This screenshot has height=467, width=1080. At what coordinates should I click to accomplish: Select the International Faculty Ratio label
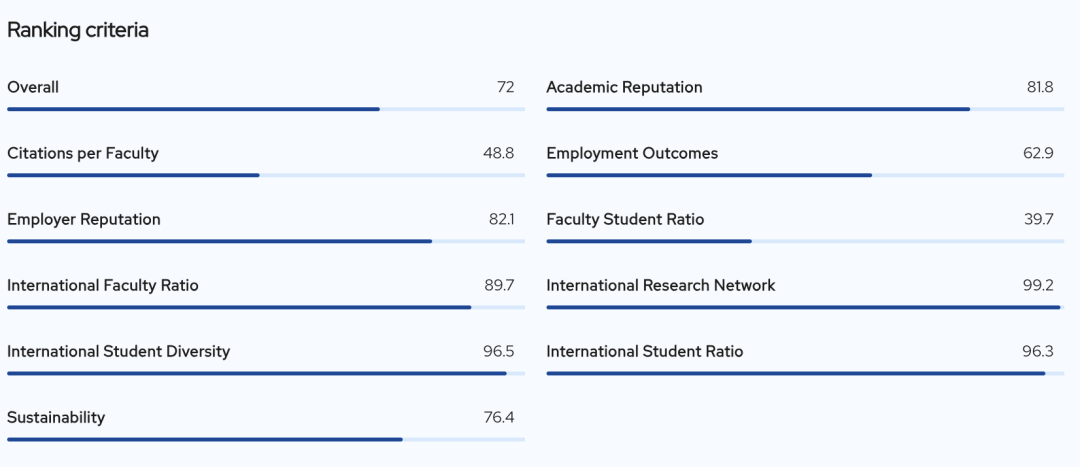(103, 285)
